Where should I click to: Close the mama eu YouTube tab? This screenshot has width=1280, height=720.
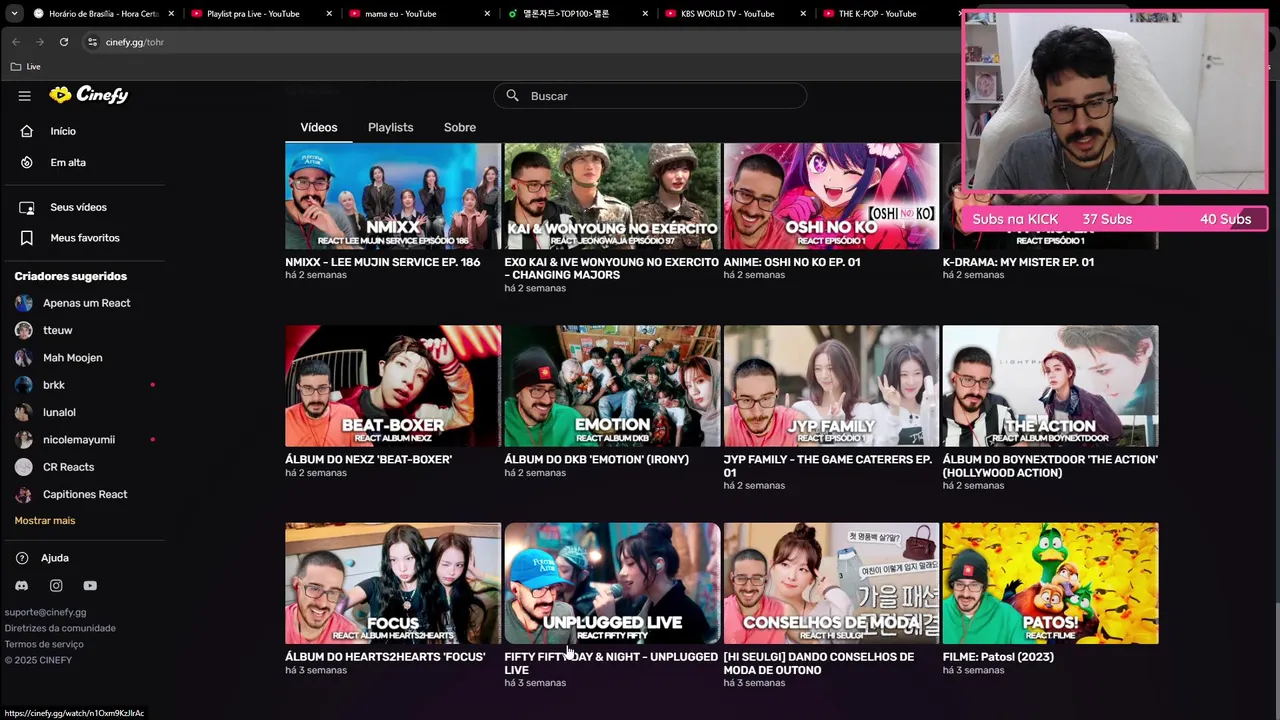pyautogui.click(x=488, y=14)
